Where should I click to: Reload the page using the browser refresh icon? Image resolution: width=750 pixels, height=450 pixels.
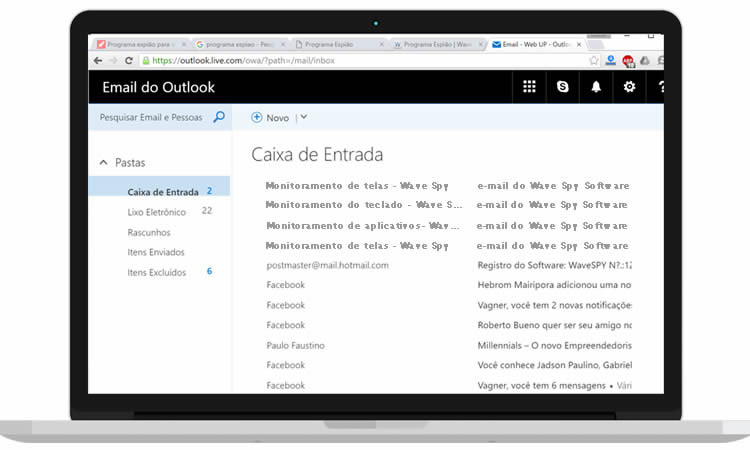click(129, 61)
